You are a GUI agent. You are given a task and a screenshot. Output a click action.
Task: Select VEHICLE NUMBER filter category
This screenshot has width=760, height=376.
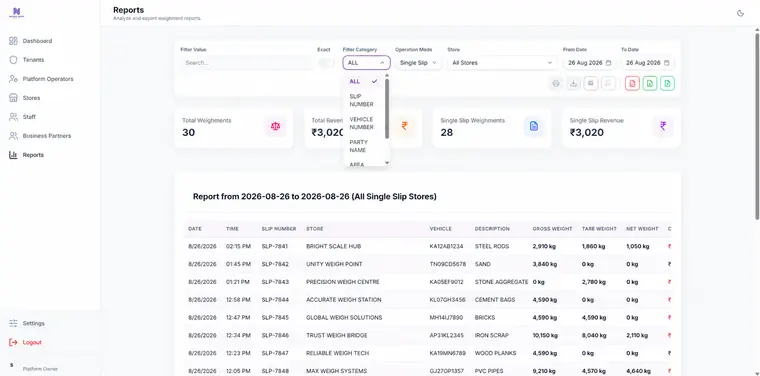click(x=364, y=123)
